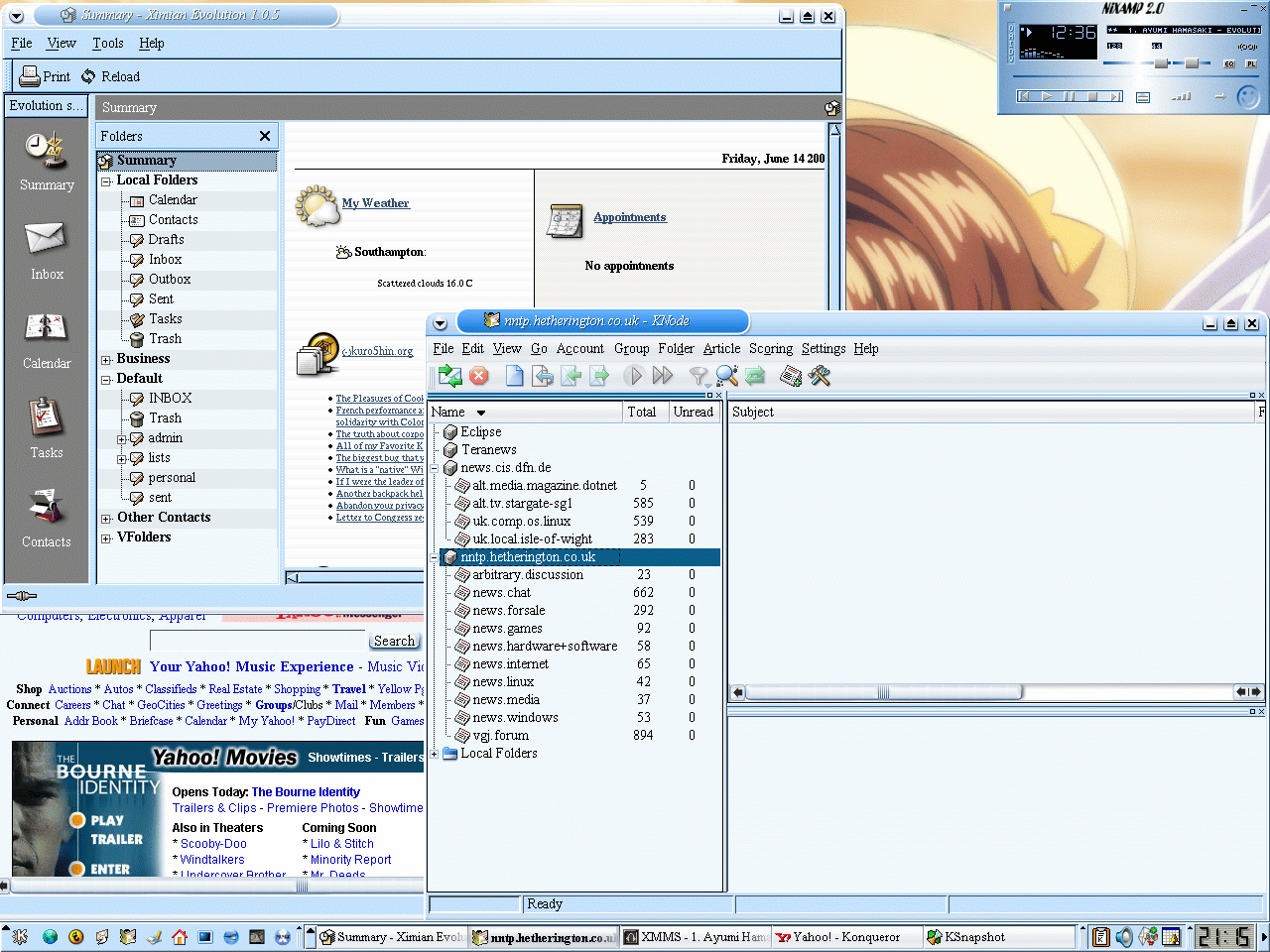
Task: Toggle the PL playlist button in player
Action: point(1250,63)
